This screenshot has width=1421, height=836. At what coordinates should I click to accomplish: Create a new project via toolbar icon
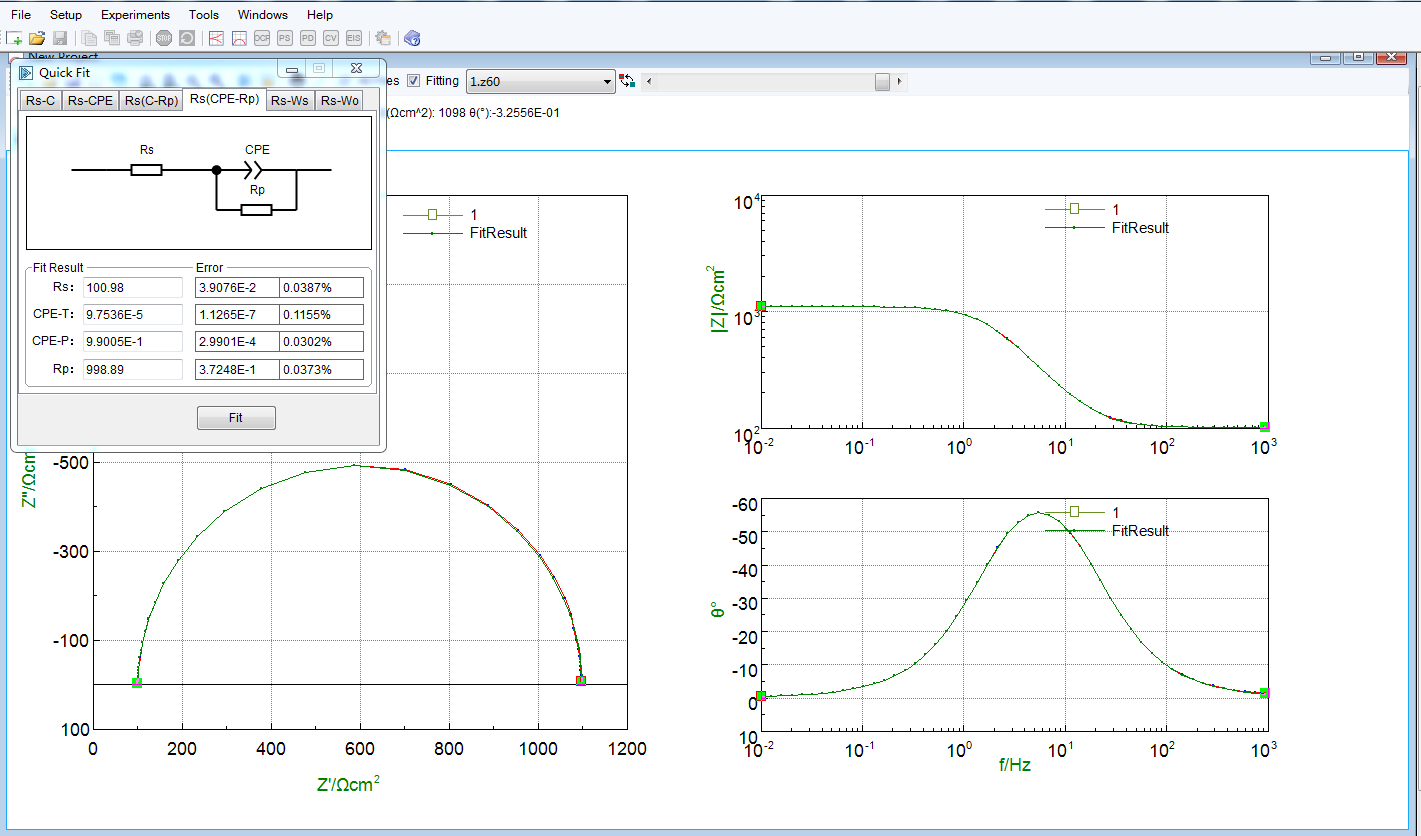point(14,38)
